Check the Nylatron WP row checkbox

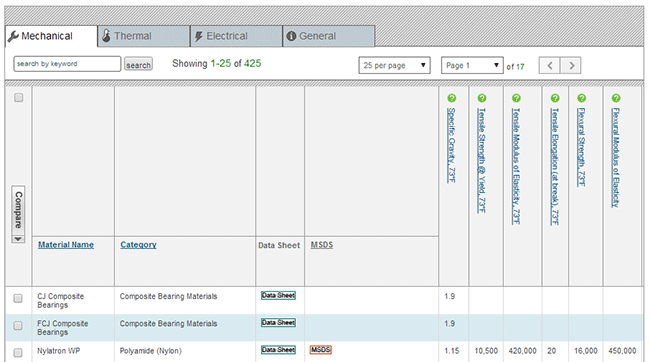[18, 353]
